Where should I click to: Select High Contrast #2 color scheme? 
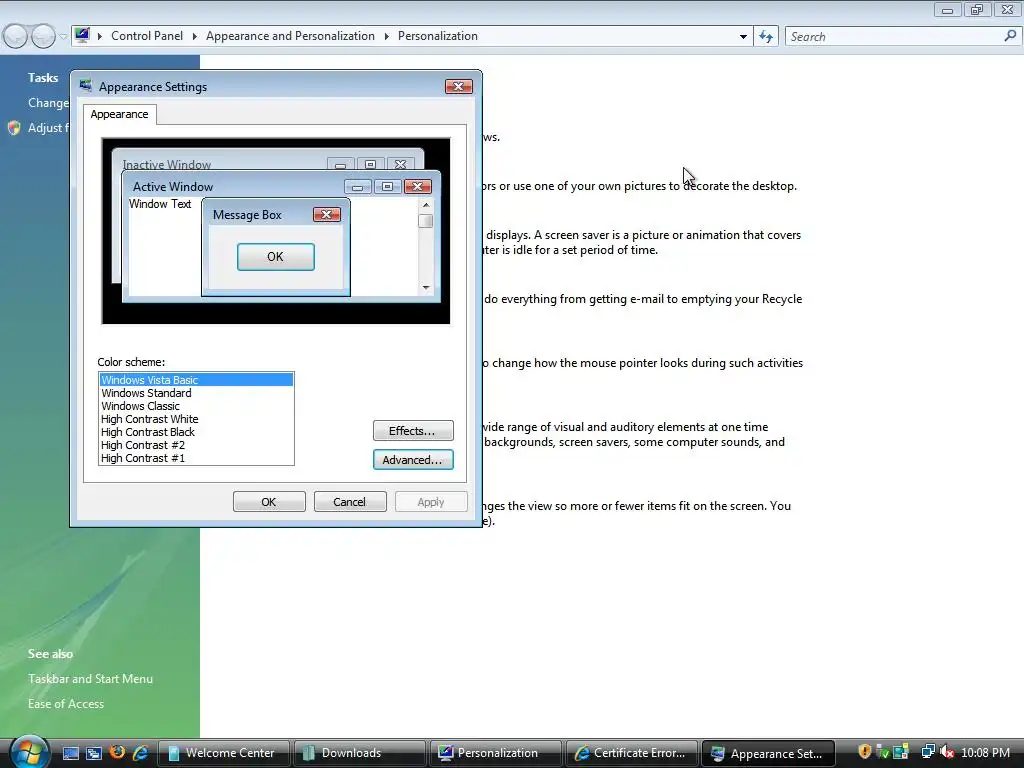[x=196, y=445]
